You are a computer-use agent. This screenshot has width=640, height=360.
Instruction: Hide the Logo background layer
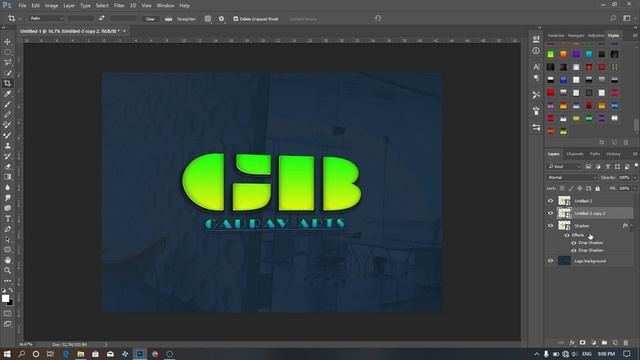[x=550, y=261]
